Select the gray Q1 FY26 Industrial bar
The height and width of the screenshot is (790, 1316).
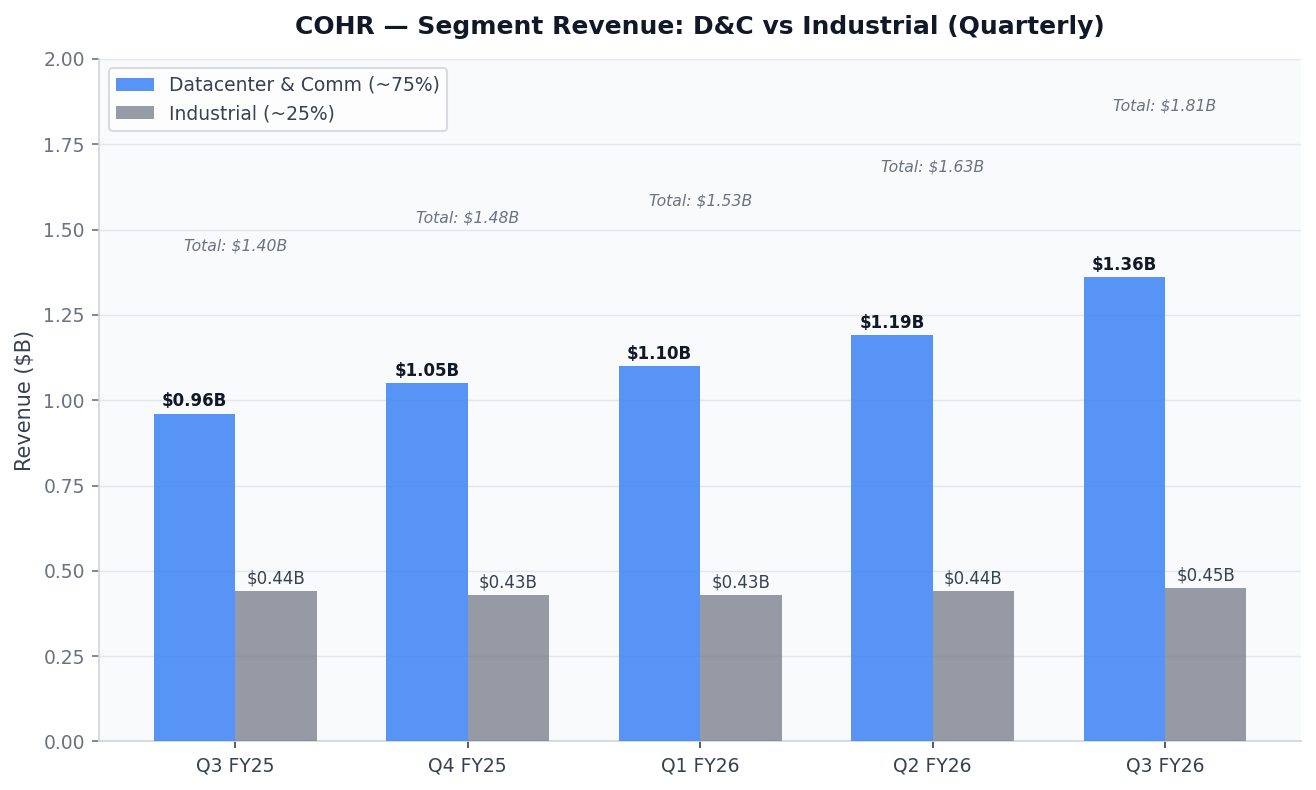coord(741,668)
